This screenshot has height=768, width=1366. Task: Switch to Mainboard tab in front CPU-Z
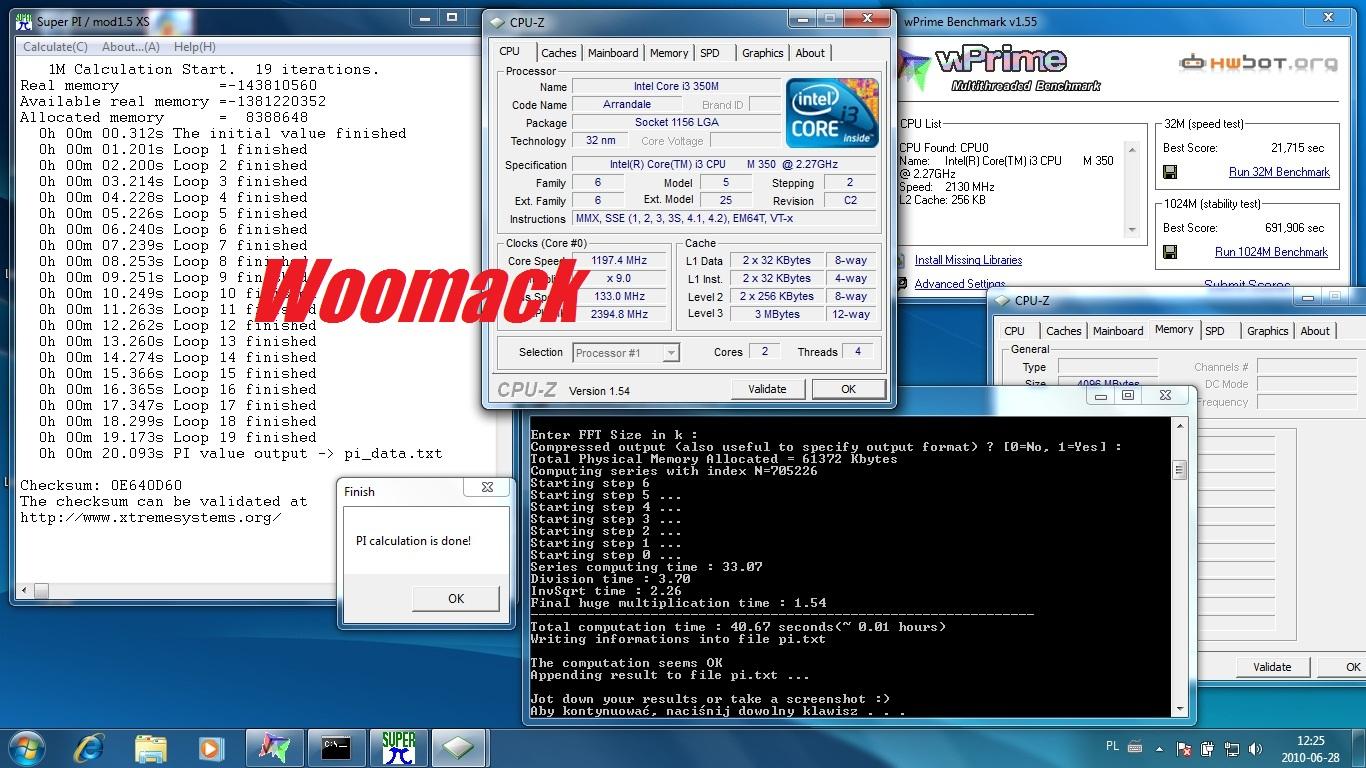click(x=613, y=53)
